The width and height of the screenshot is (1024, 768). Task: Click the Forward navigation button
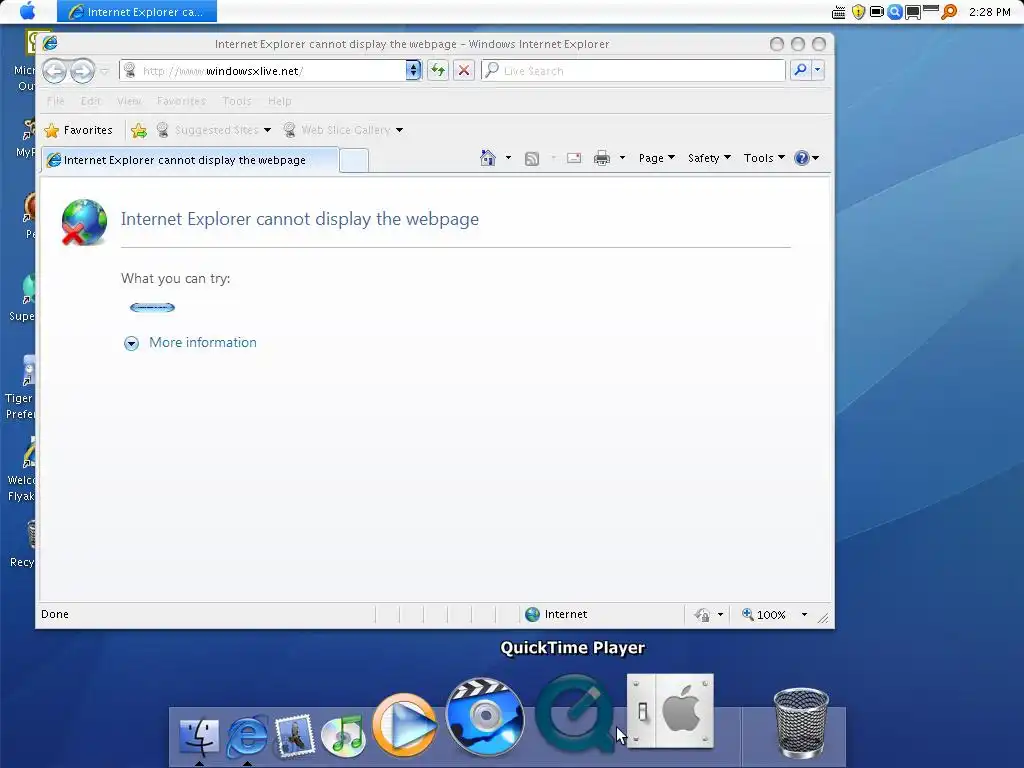click(x=82, y=71)
